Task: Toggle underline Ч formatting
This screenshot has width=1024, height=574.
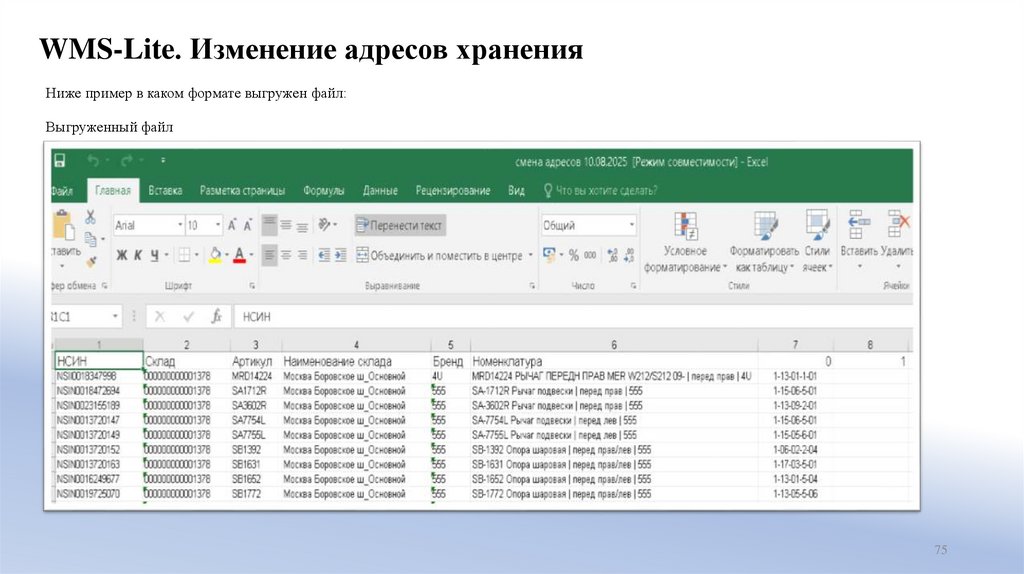Action: 155,255
